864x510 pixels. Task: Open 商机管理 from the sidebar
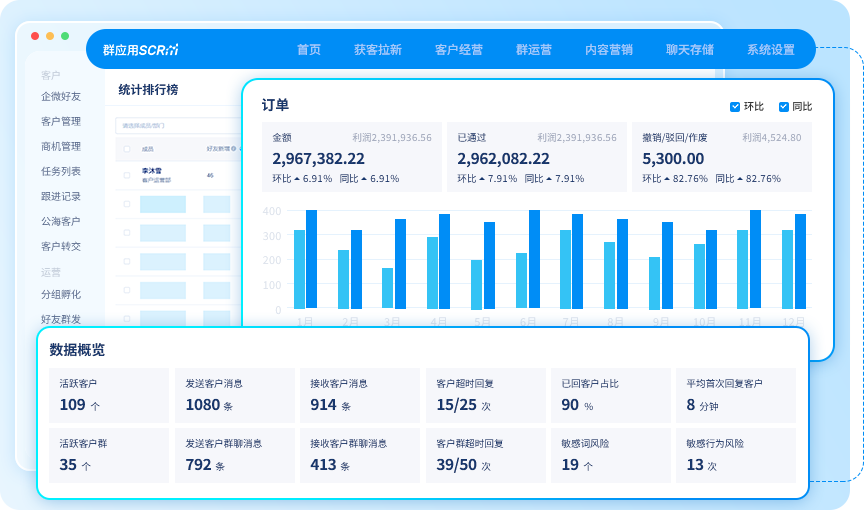[61, 147]
